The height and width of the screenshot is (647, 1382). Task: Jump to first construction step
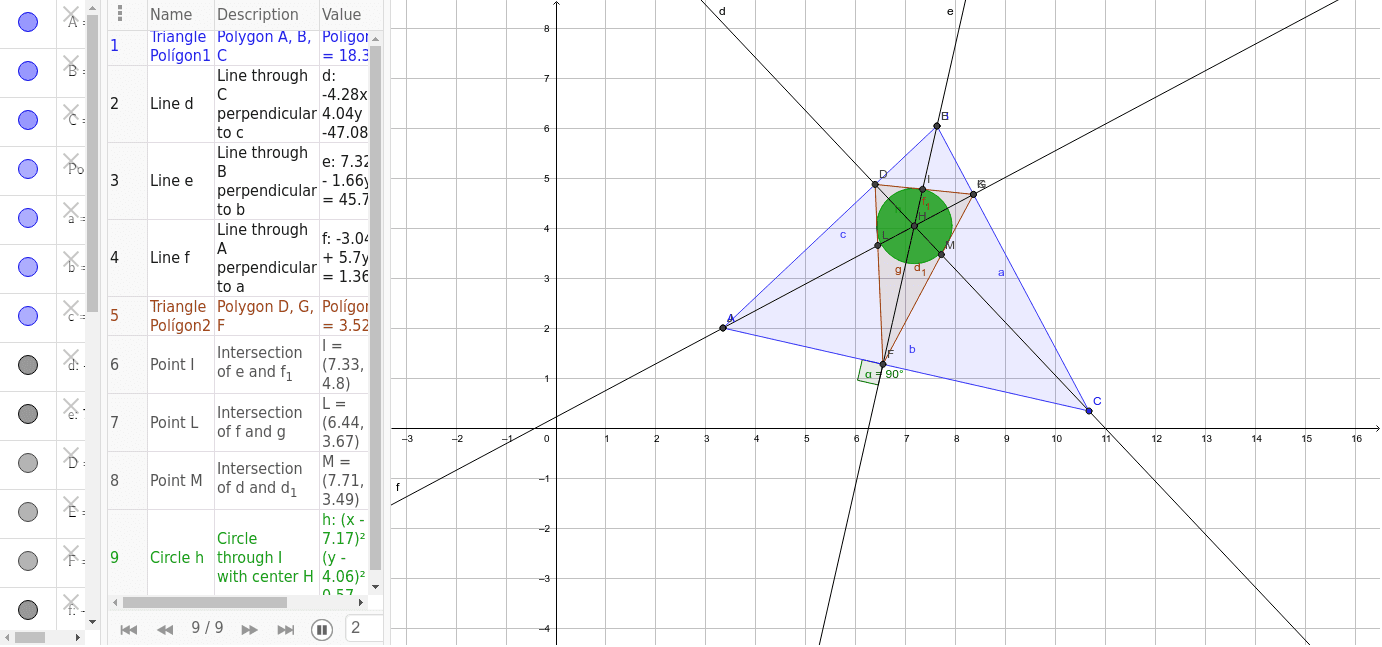128,629
